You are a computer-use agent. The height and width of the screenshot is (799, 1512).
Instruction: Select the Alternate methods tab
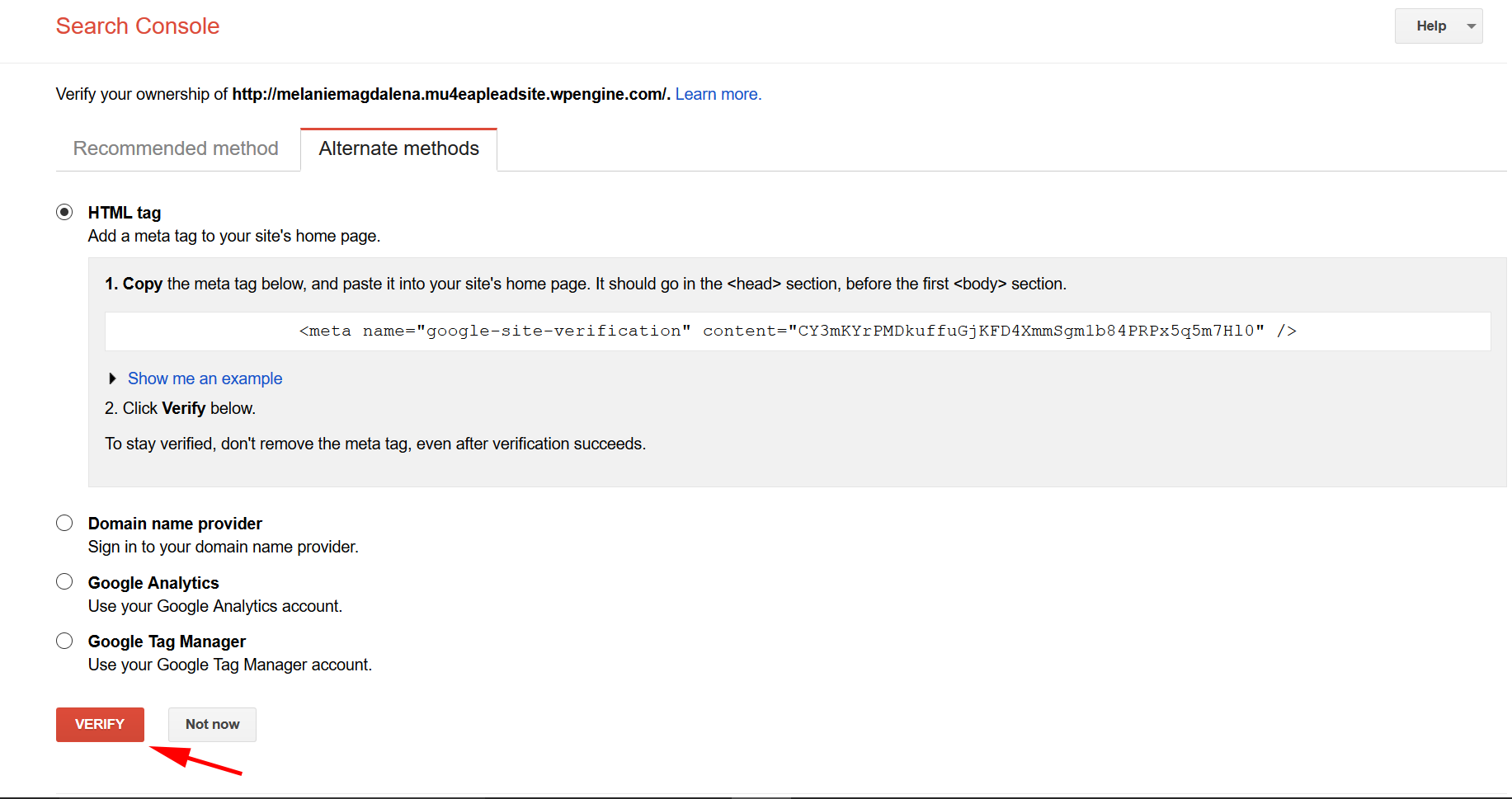click(x=398, y=148)
